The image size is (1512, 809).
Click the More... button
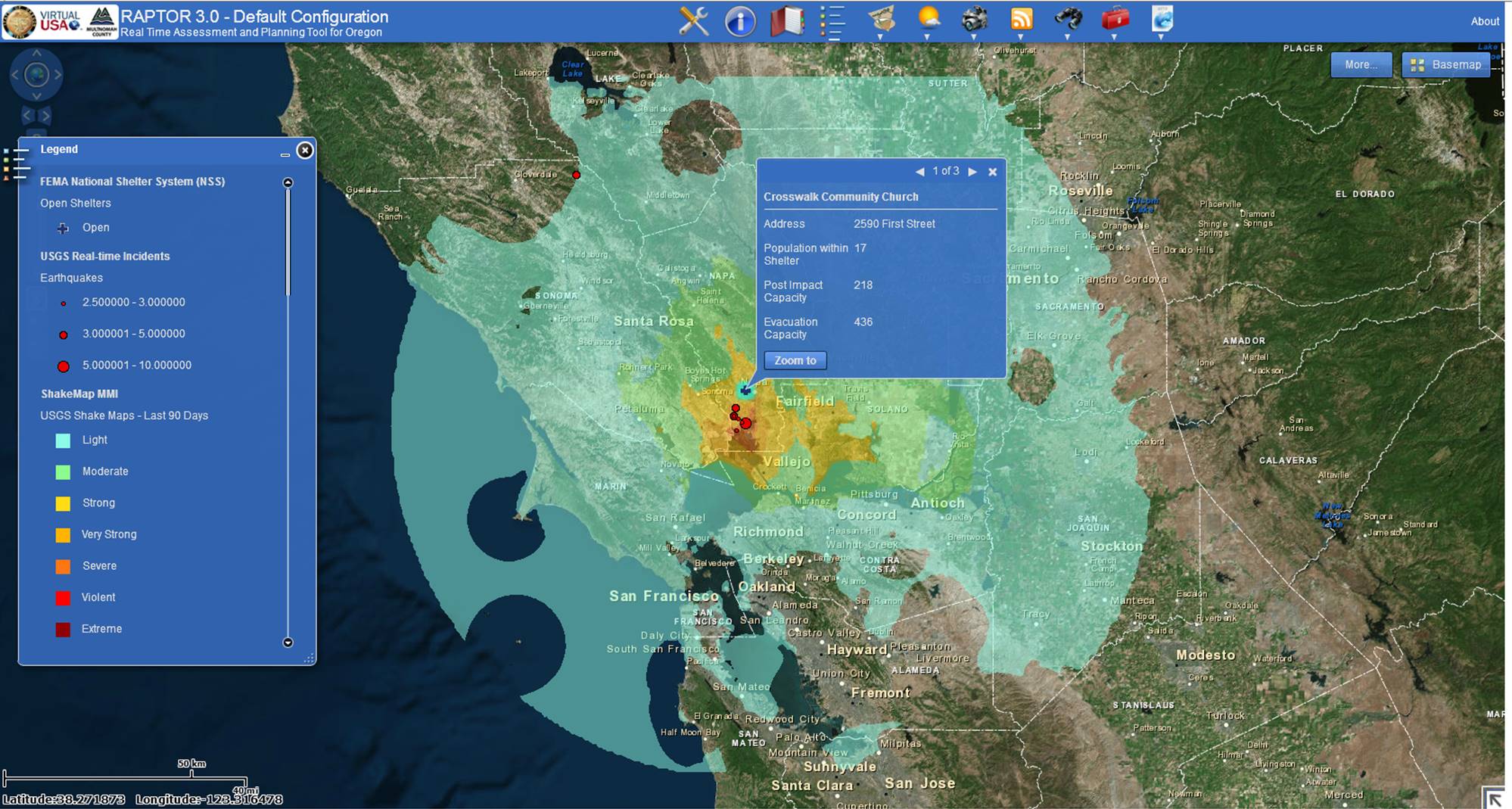click(1361, 65)
